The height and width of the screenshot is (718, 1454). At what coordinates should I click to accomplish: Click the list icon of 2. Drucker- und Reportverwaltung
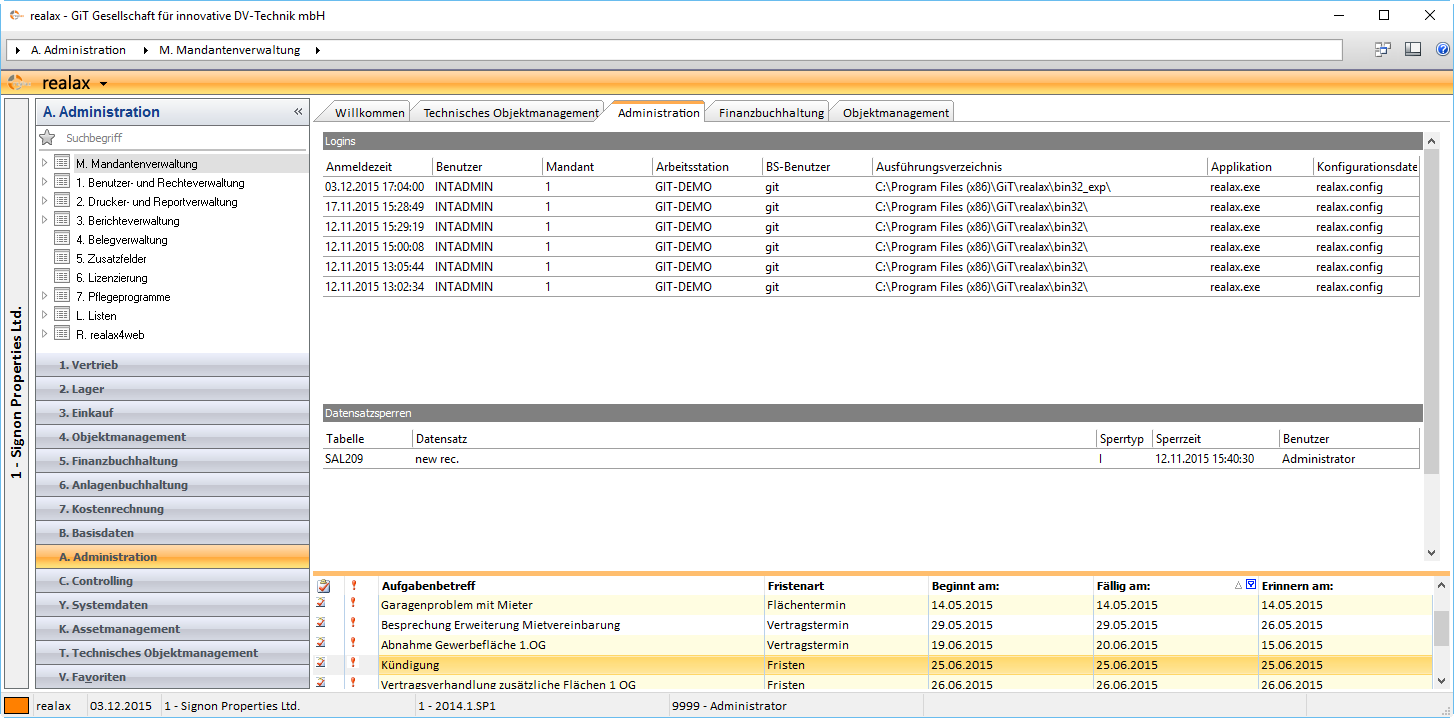pos(62,201)
